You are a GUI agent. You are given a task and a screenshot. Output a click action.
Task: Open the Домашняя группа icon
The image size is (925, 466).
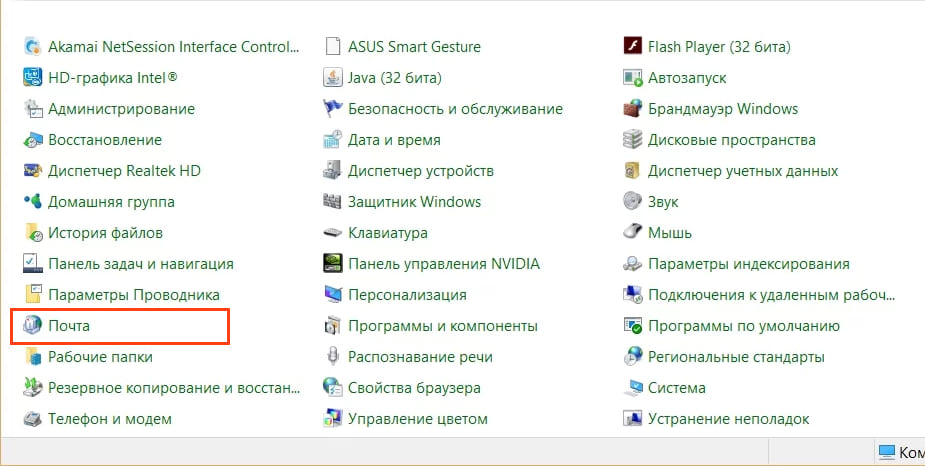(32, 202)
